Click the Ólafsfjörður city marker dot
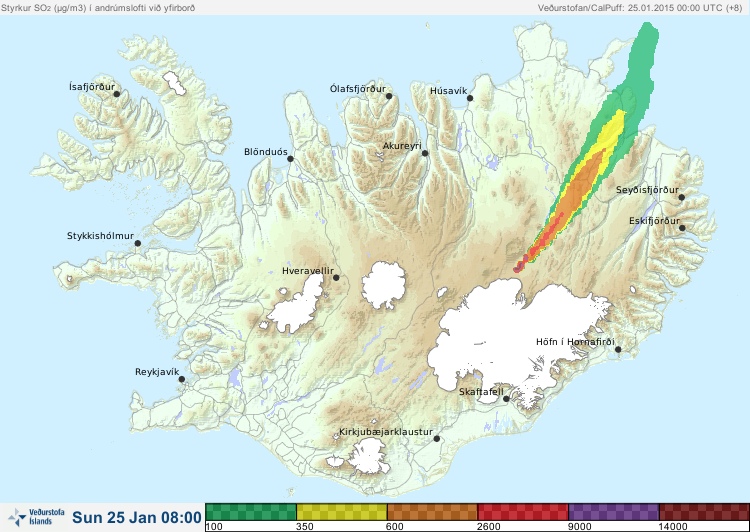The image size is (750, 532). tap(389, 96)
